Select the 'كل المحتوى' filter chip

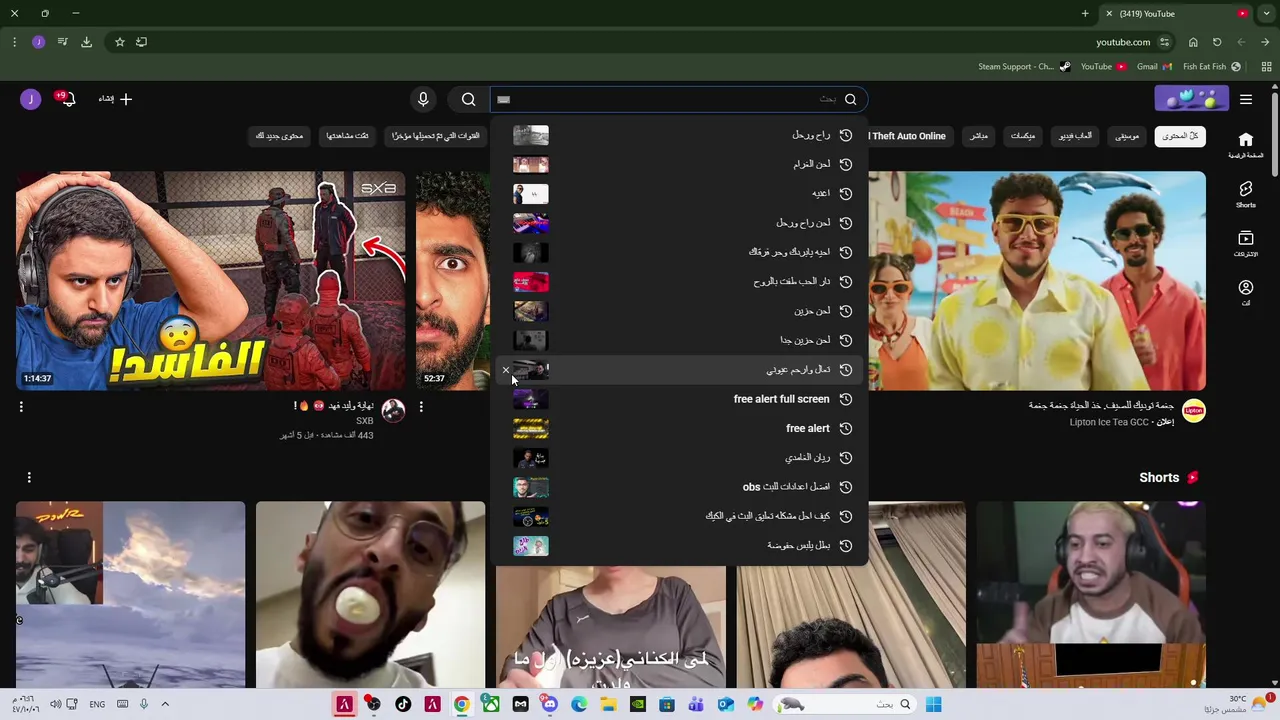pos(1180,136)
